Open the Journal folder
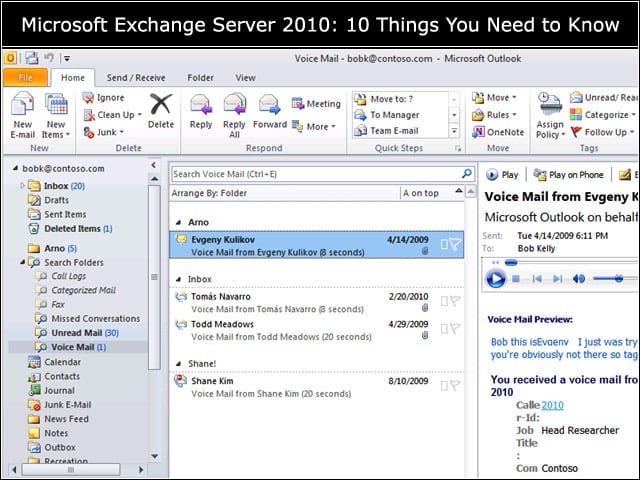Viewport: 640px width, 480px height. coord(51,391)
